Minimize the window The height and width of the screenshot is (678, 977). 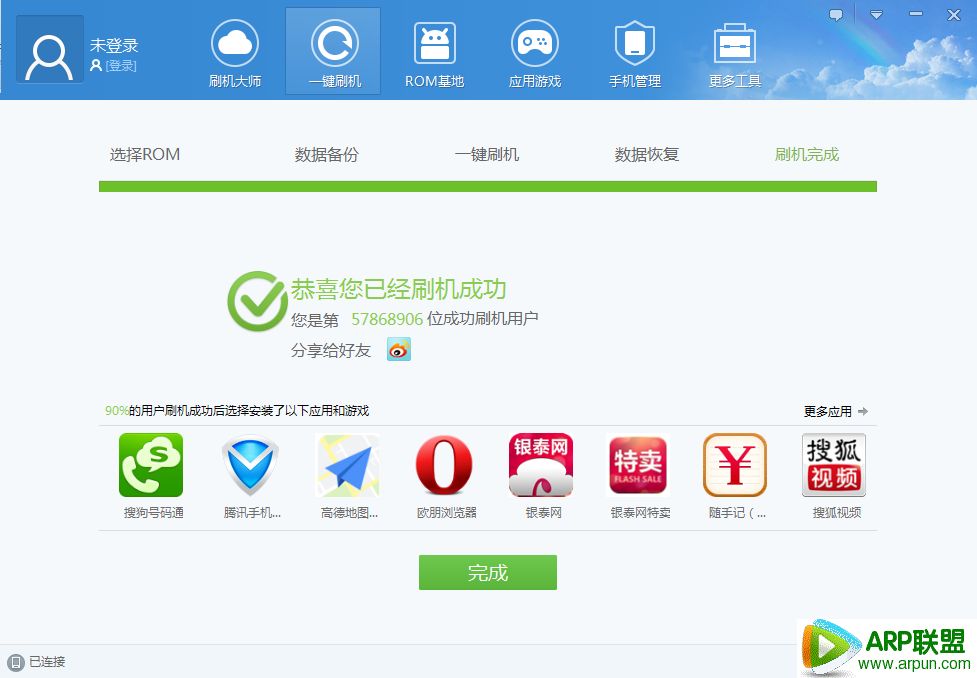coord(915,14)
